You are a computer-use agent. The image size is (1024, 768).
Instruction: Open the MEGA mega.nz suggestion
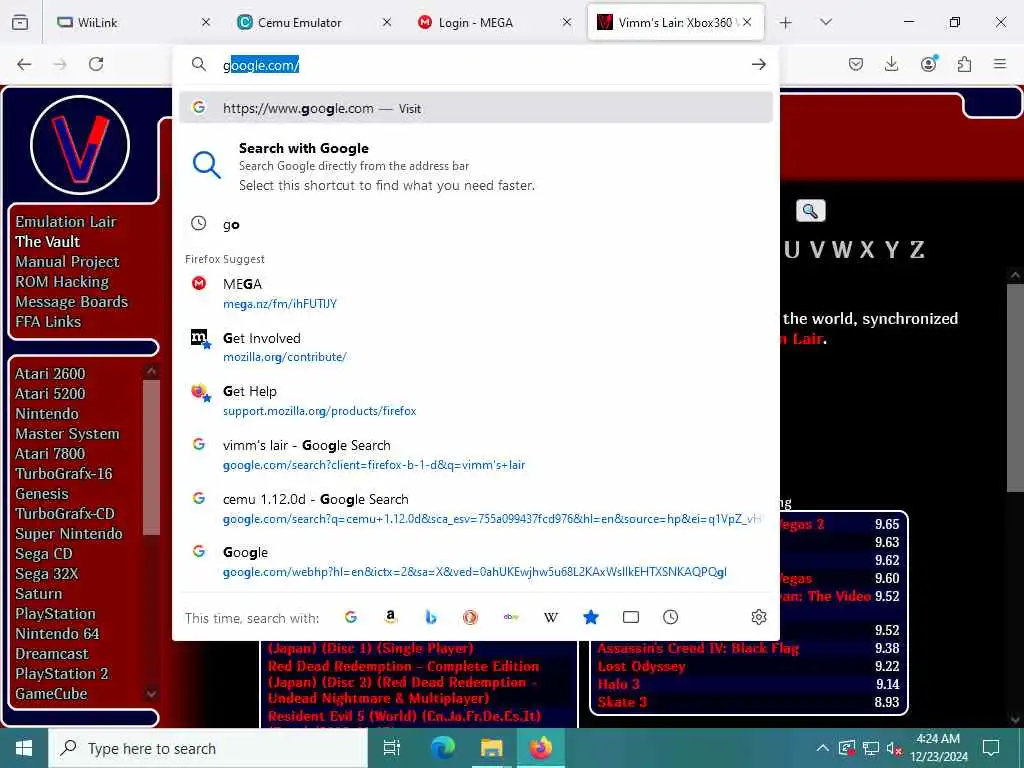tap(475, 293)
